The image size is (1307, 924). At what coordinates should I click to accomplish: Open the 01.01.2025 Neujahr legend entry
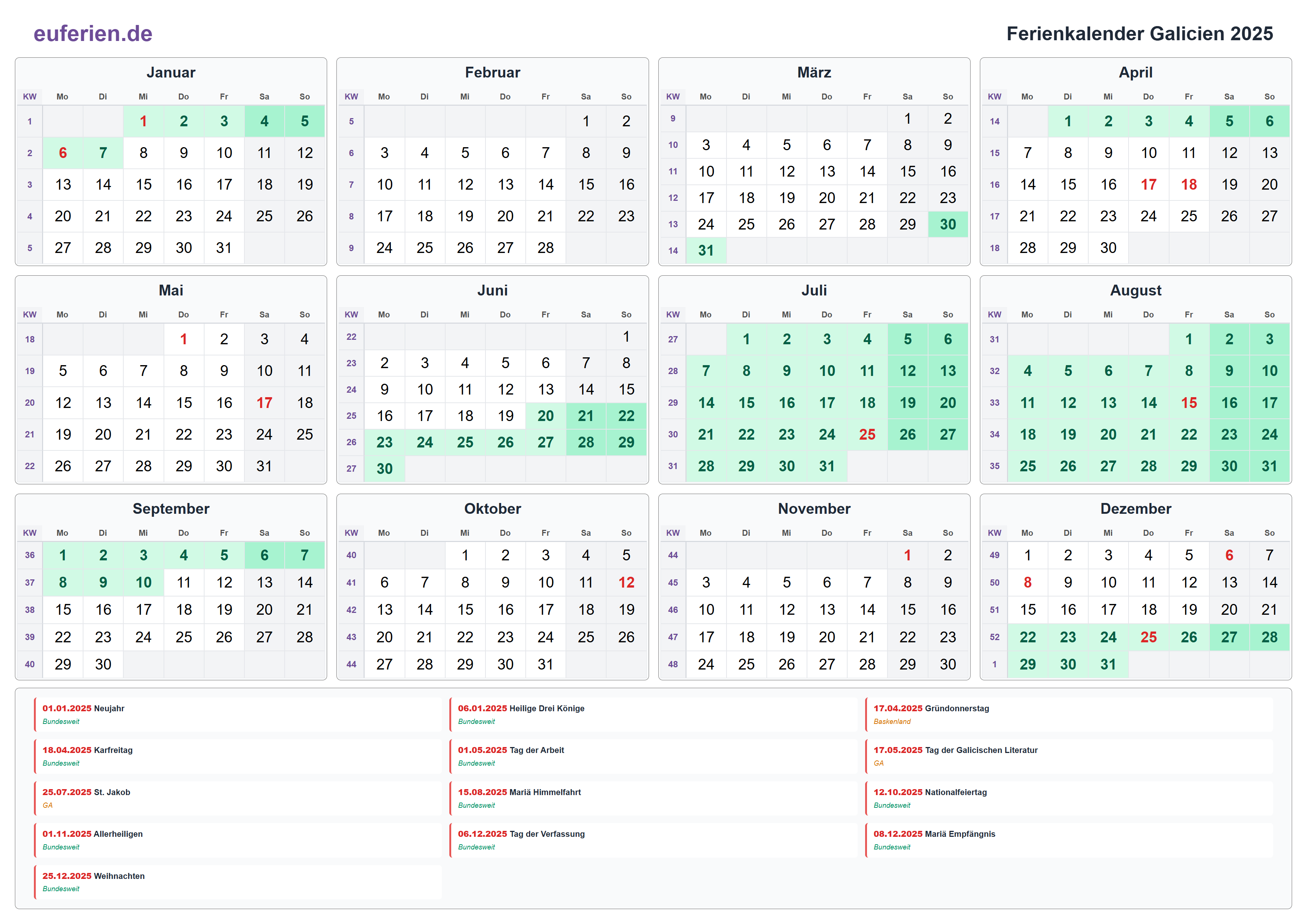[238, 715]
